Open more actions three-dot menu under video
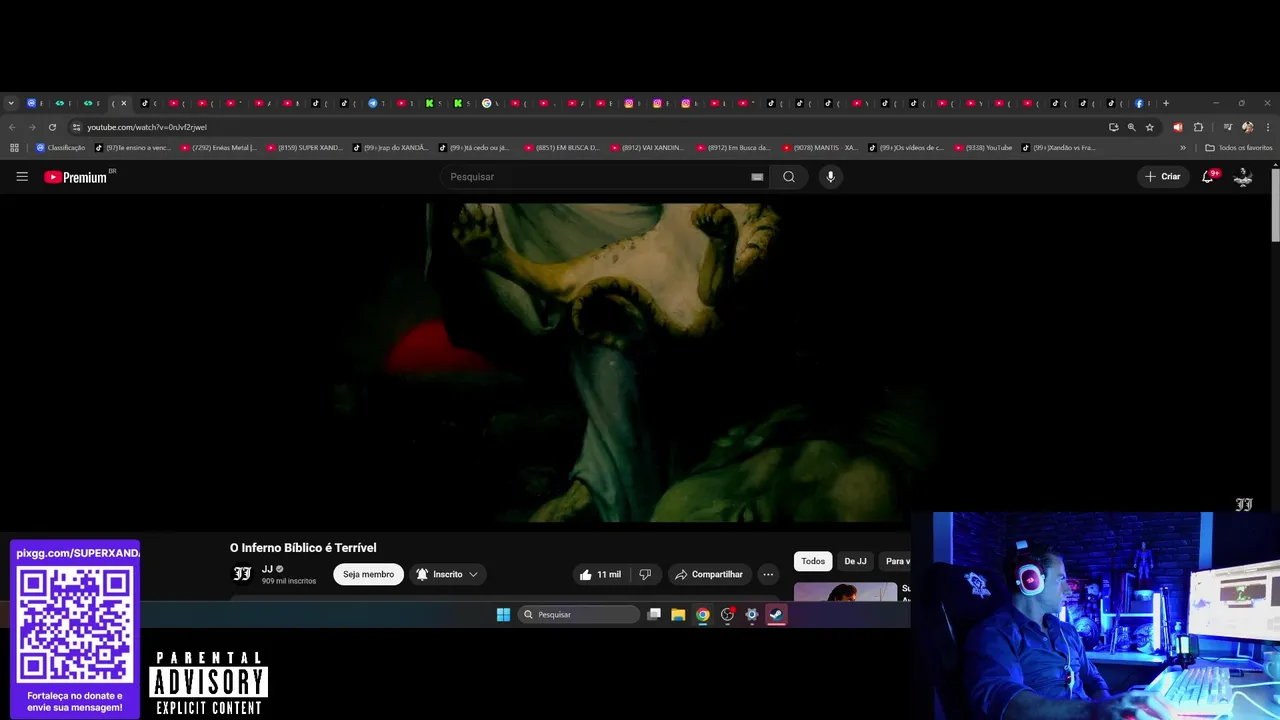The width and height of the screenshot is (1280, 720). (768, 575)
